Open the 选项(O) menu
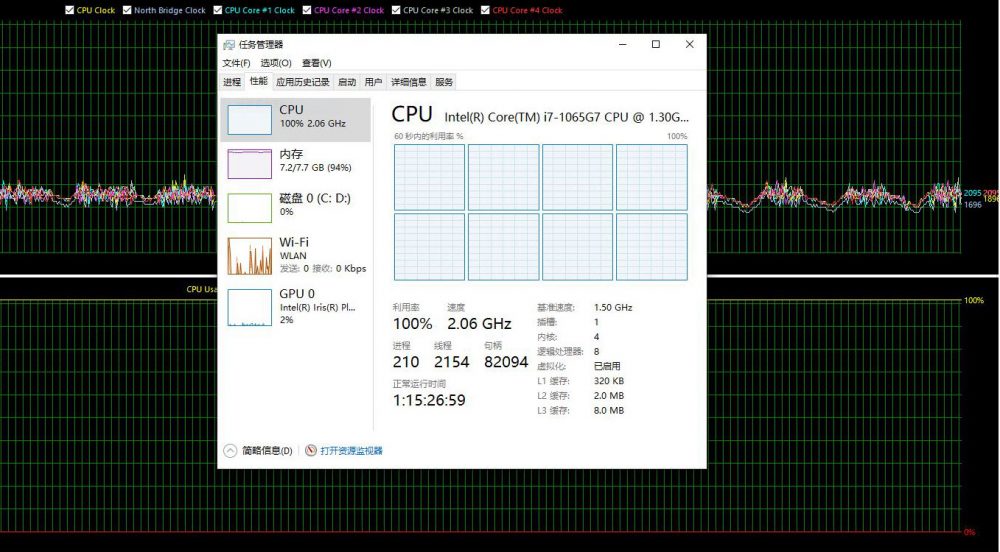Screen dimensions: 1000x552 click(x=276, y=63)
